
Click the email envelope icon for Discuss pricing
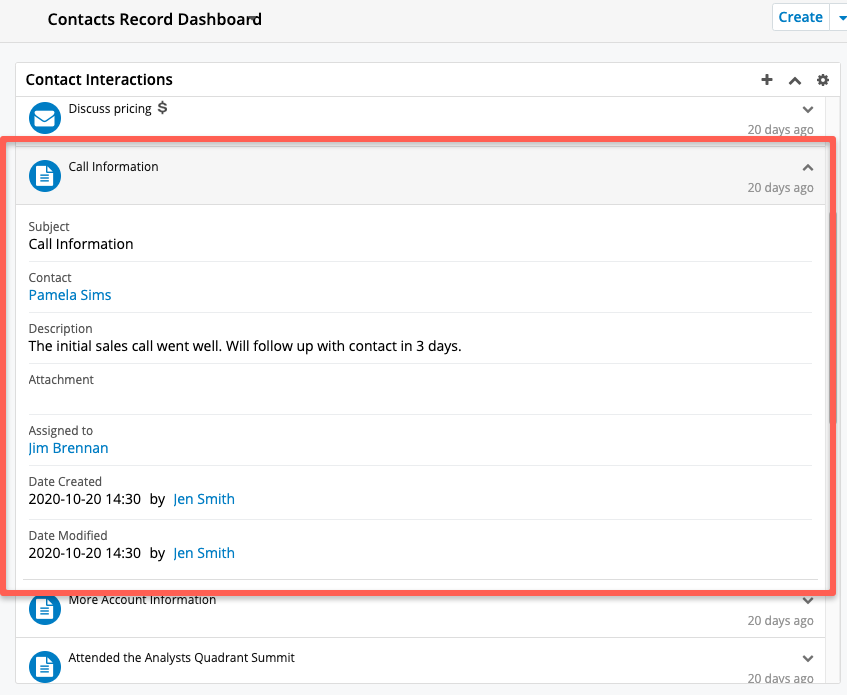coord(44,118)
